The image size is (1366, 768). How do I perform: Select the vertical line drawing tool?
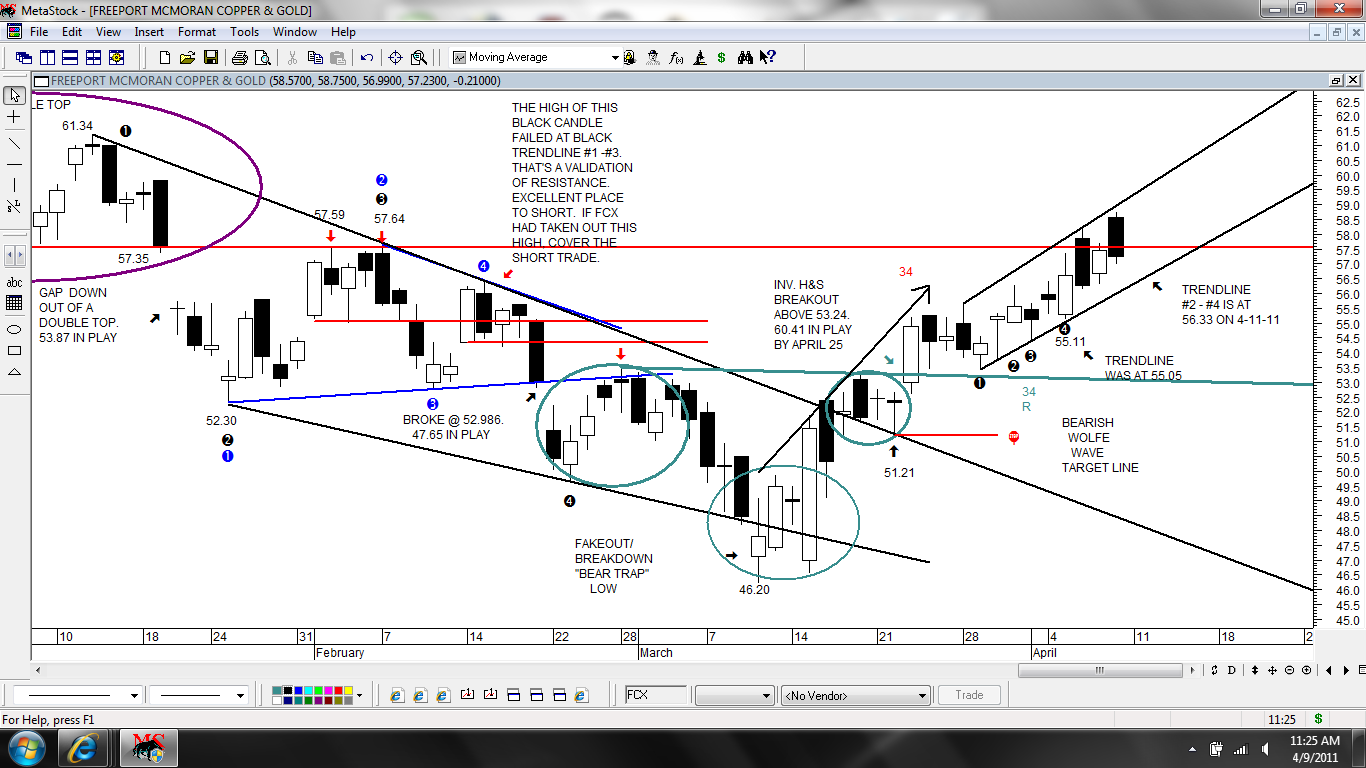pos(15,185)
